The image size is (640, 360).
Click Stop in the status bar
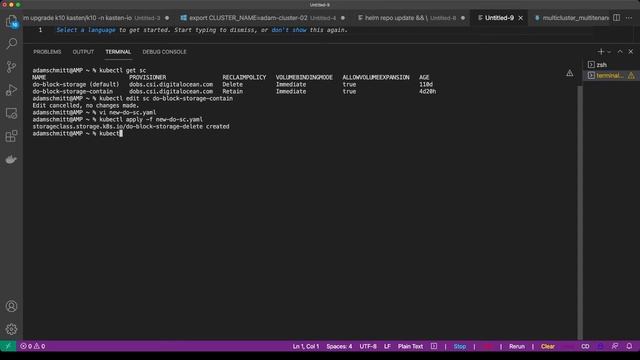pos(460,346)
